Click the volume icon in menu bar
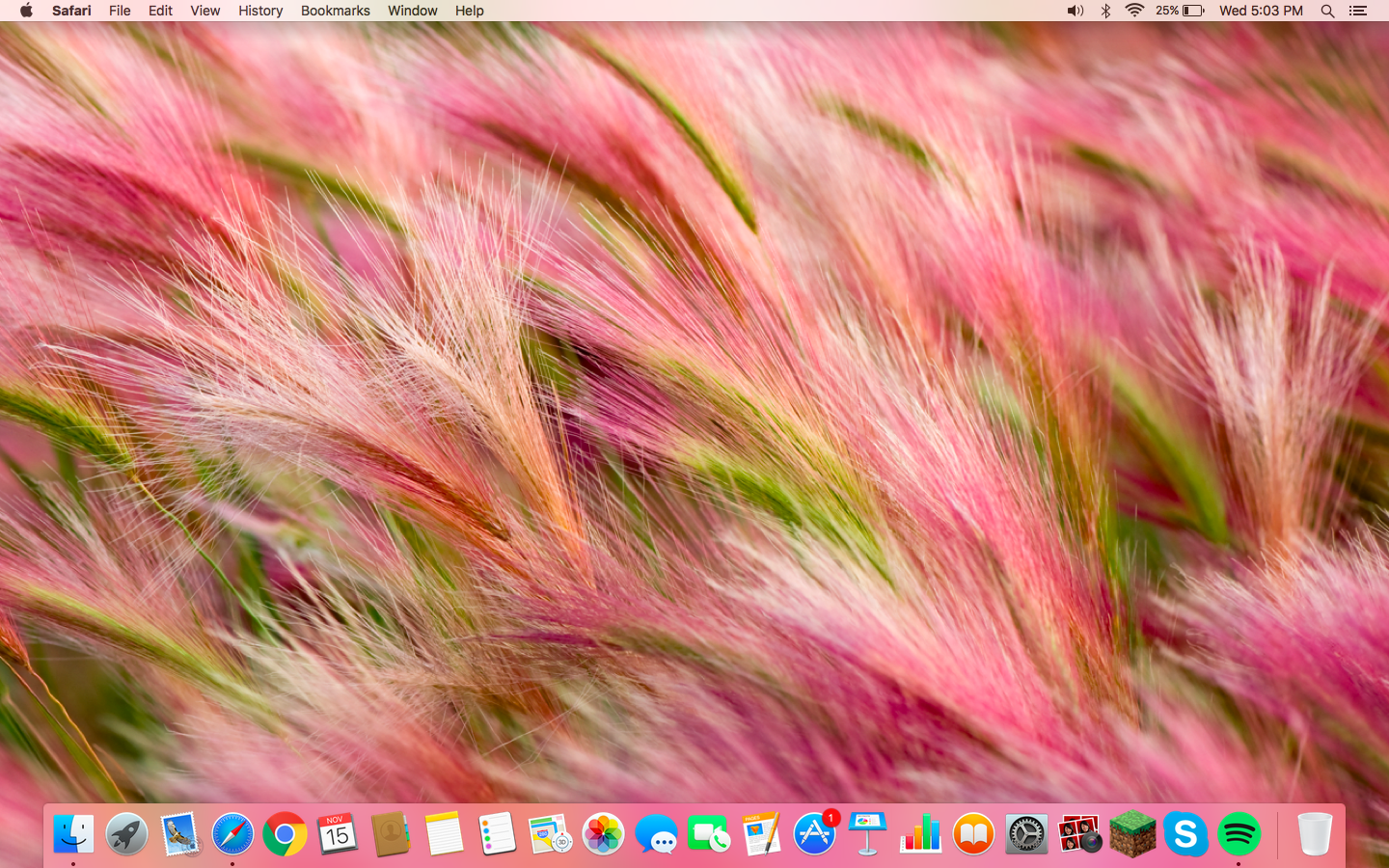The image size is (1389, 868). (x=1076, y=11)
